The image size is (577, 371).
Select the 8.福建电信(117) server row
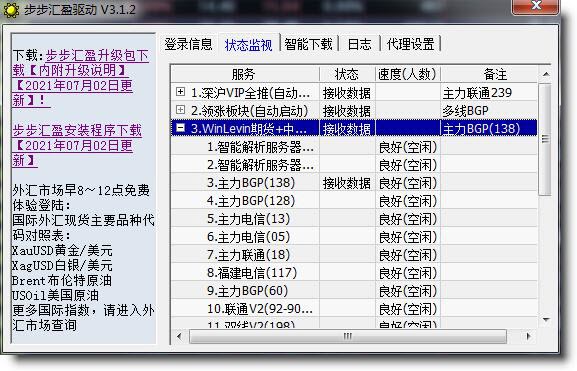click(354, 273)
